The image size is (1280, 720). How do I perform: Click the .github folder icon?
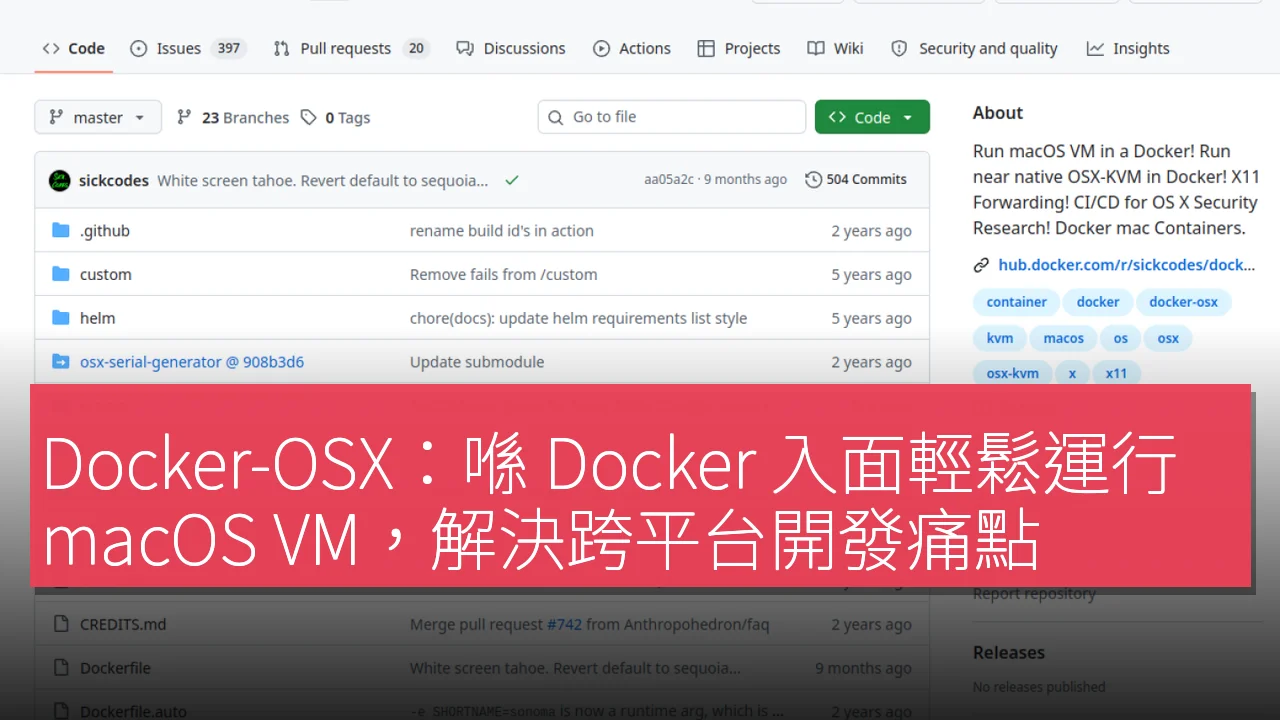coord(61,231)
